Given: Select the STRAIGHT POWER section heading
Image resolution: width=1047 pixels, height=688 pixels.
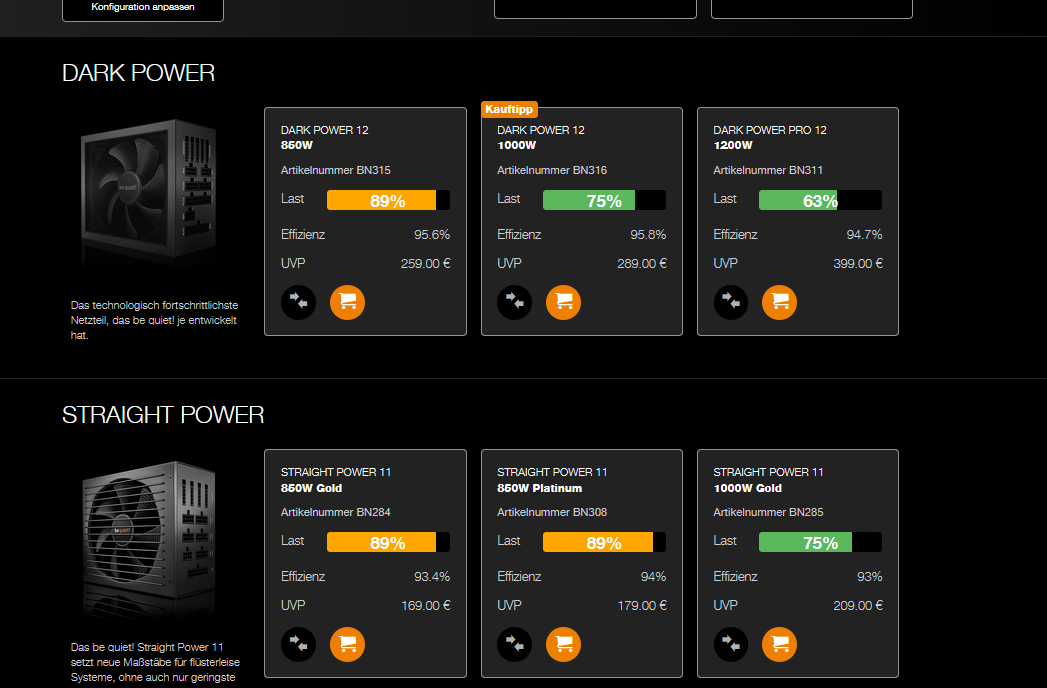Looking at the screenshot, I should [163, 415].
